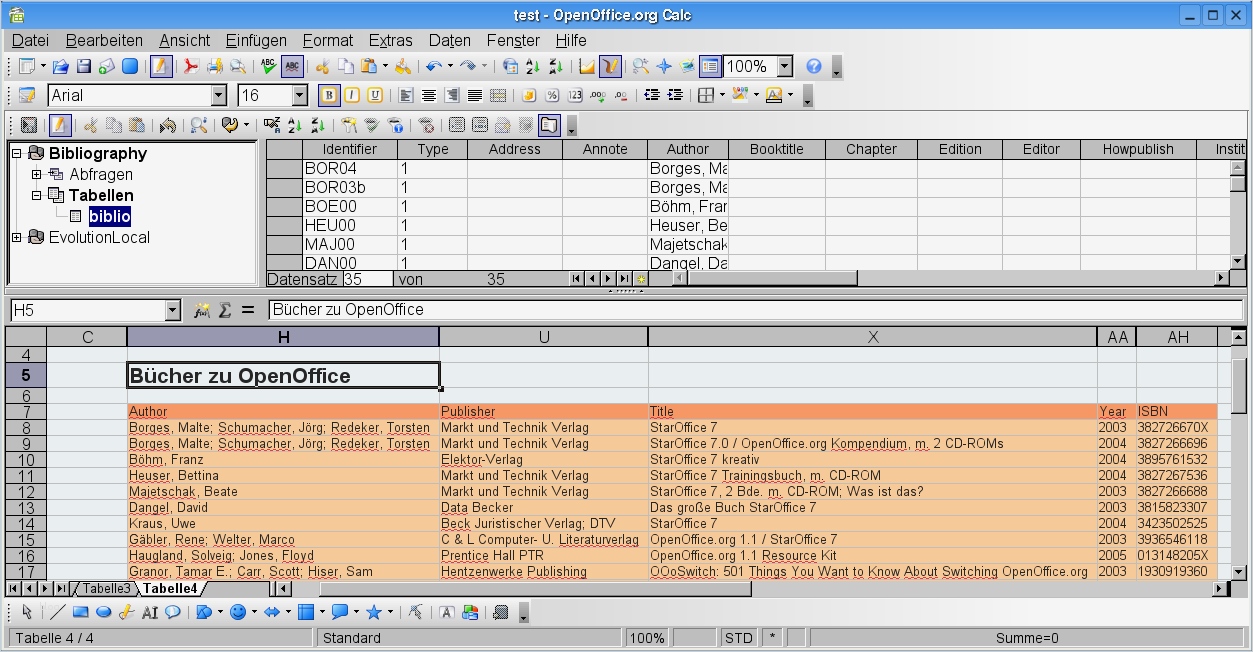Open the font color swatch dropdown
This screenshot has width=1253, height=652.
coord(790,96)
